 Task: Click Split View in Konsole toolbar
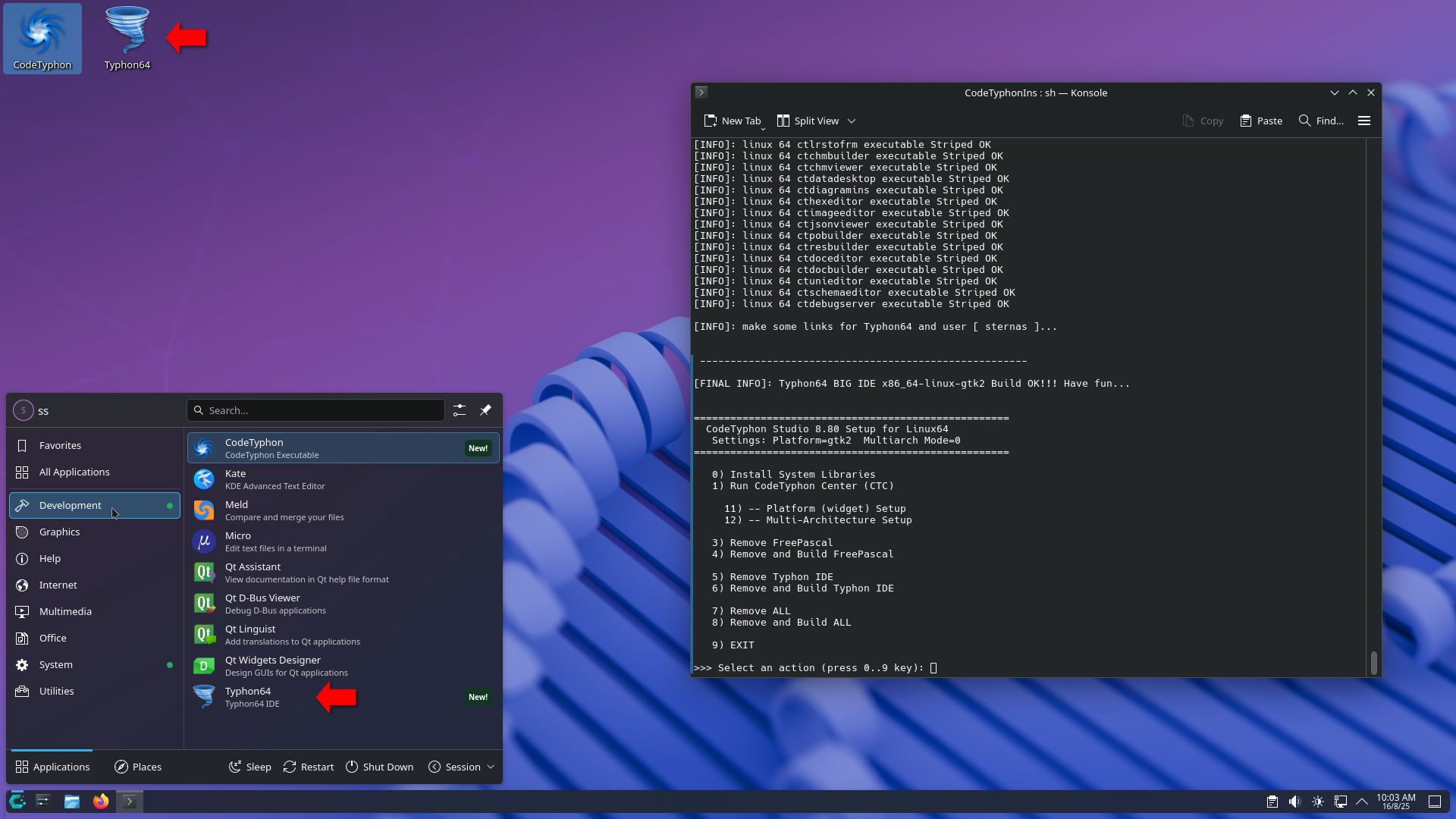coord(808,121)
